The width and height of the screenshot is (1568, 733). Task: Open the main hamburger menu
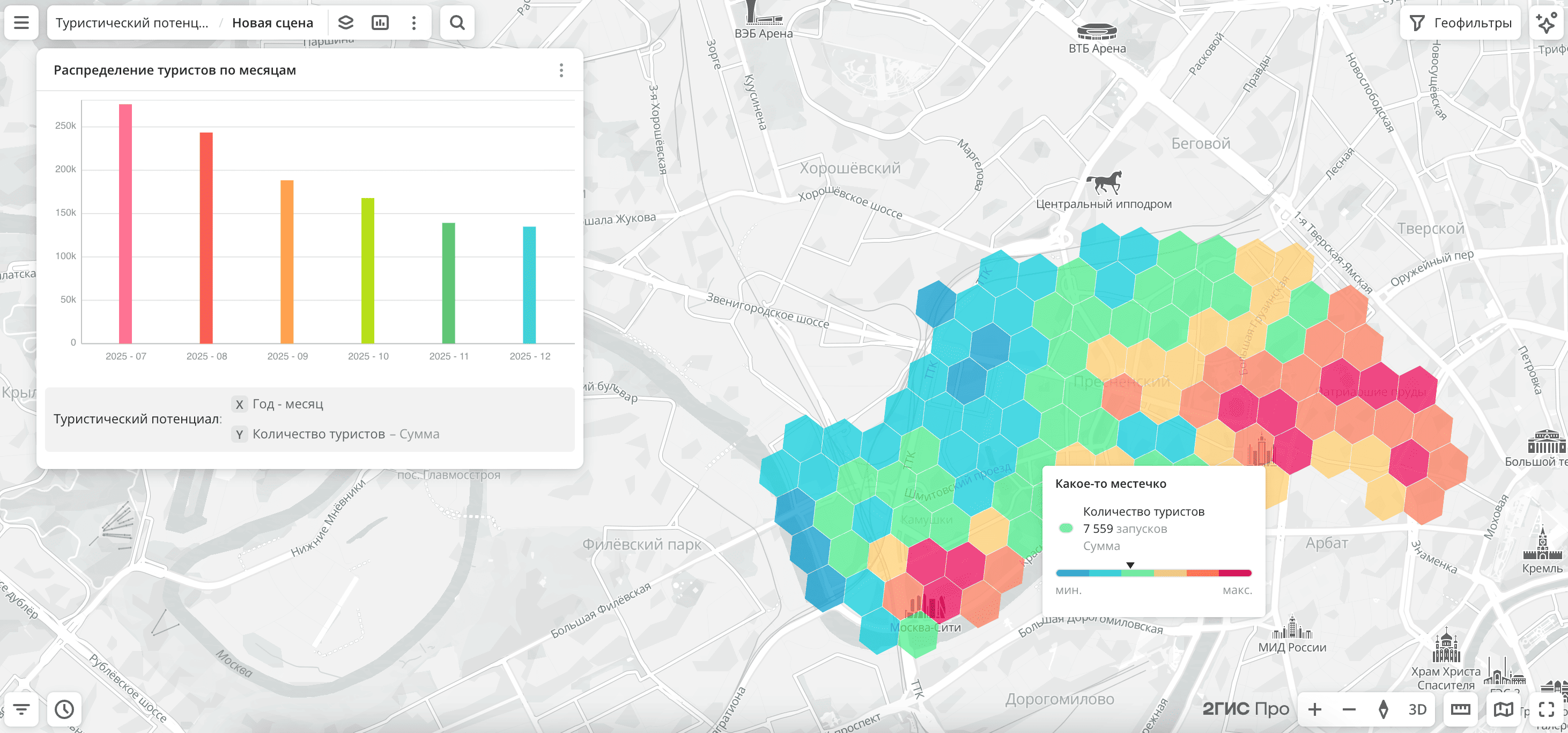tap(21, 23)
